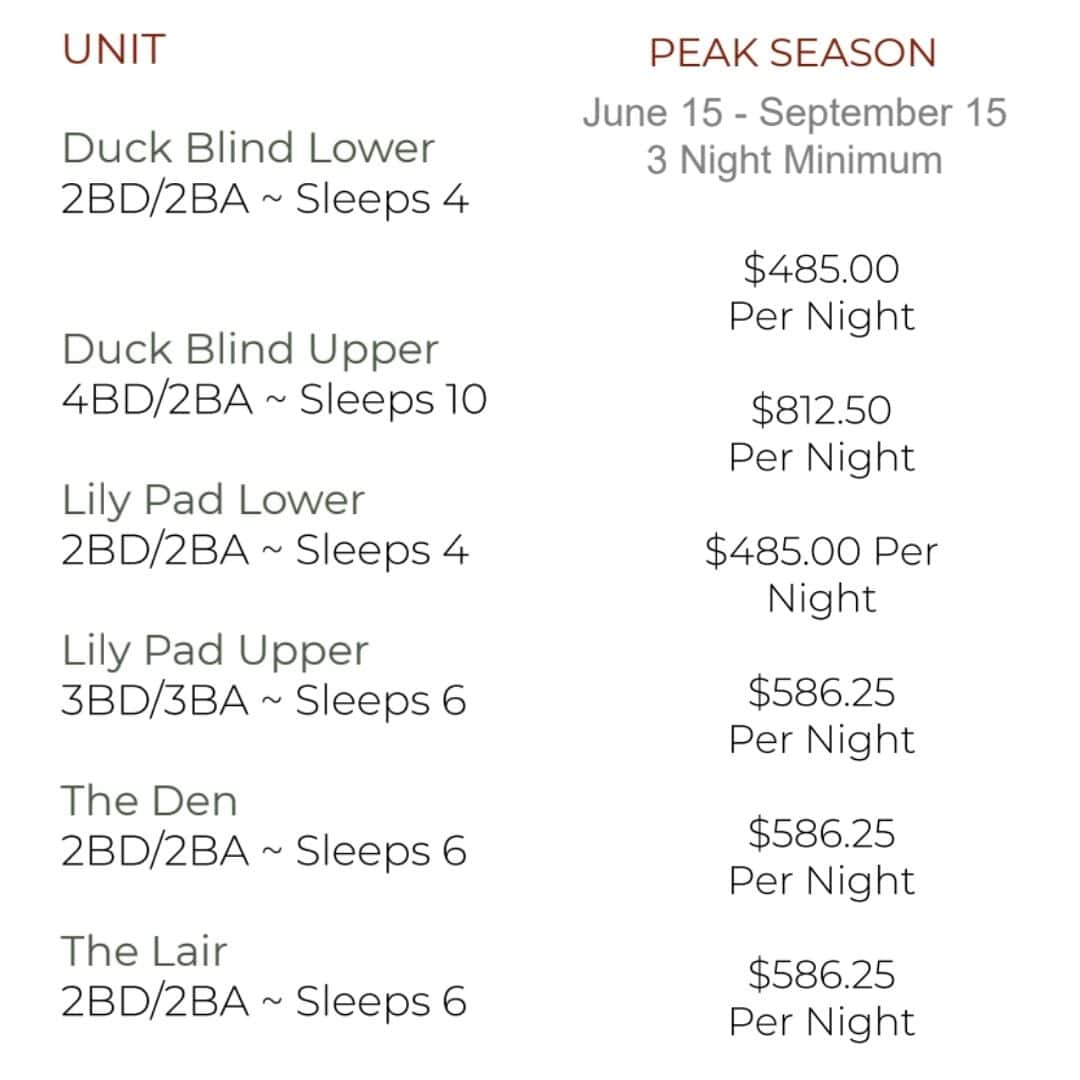Choose The Den unit title
Viewport: 1080px width, 1080px height.
point(149,800)
